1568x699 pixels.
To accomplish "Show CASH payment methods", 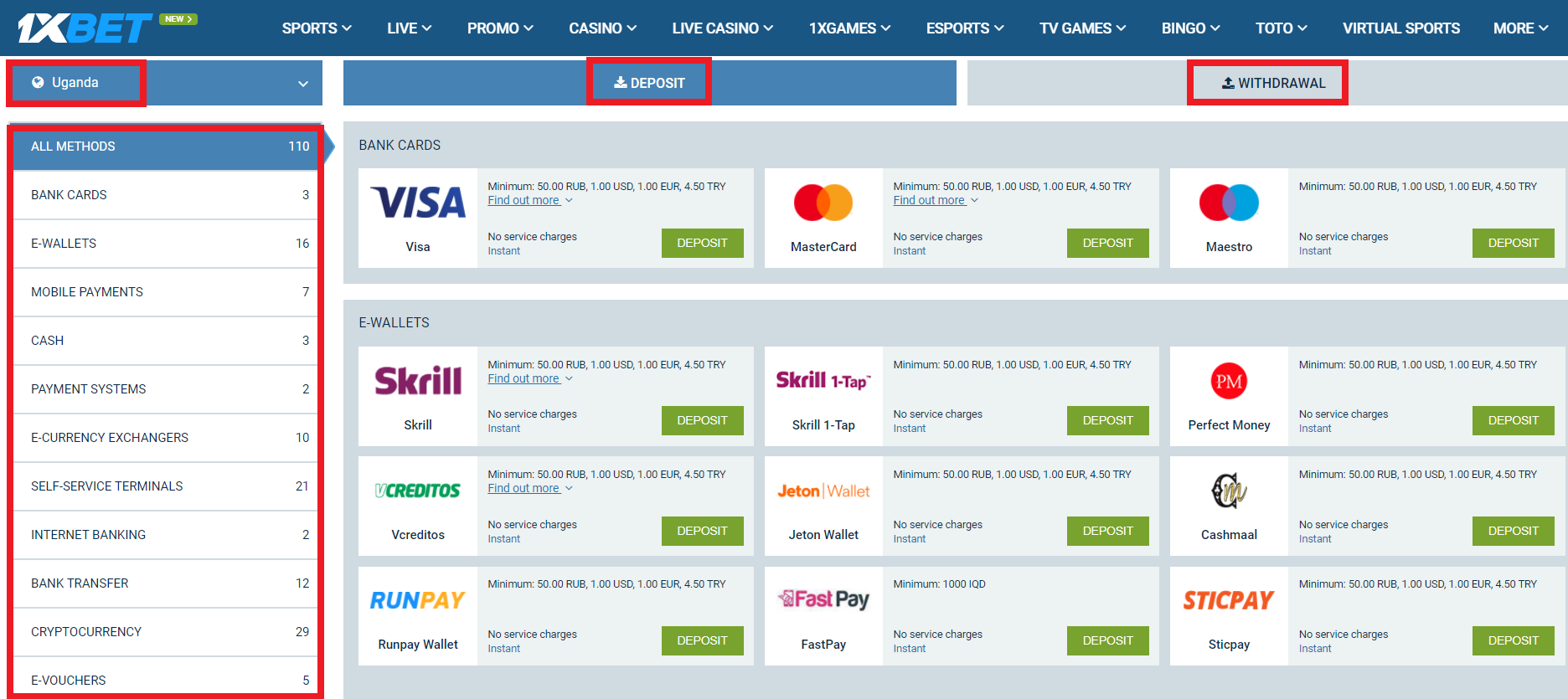I will pos(166,341).
